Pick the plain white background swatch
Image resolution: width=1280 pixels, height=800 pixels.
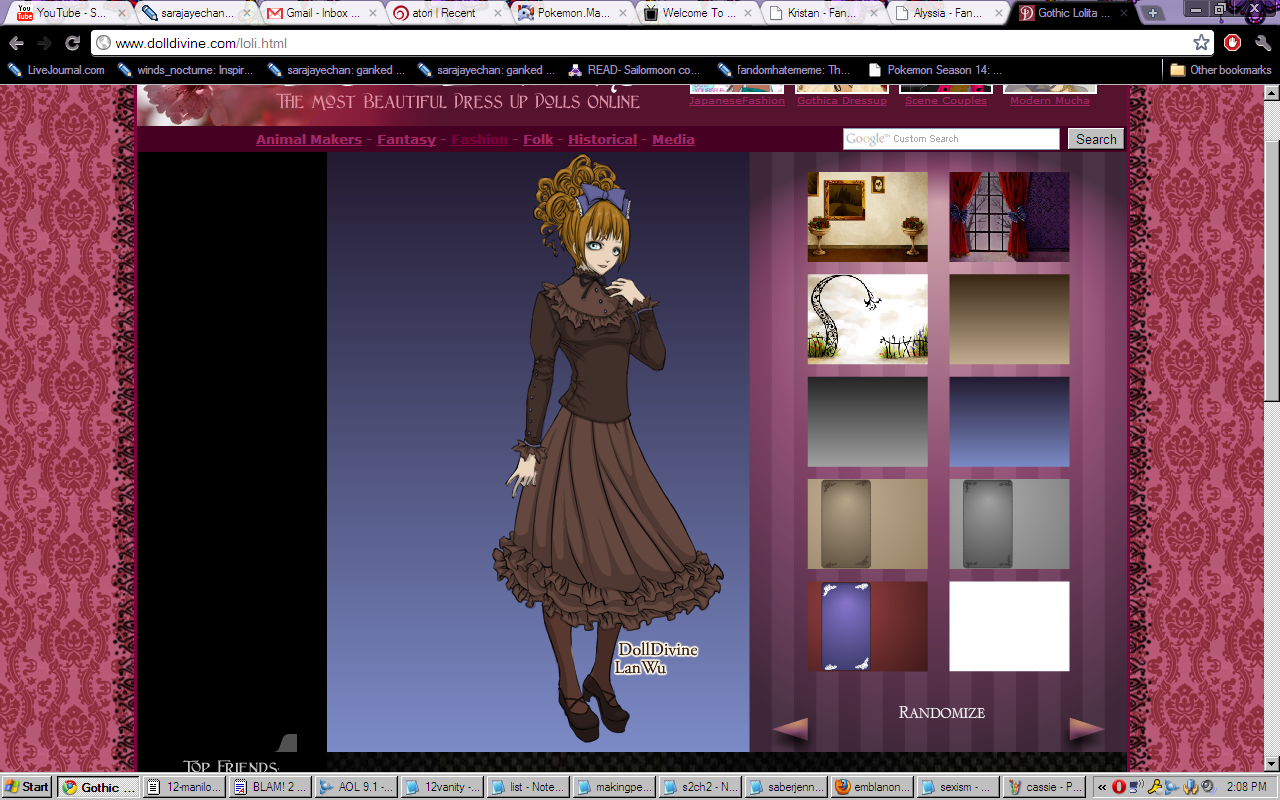coord(1008,626)
